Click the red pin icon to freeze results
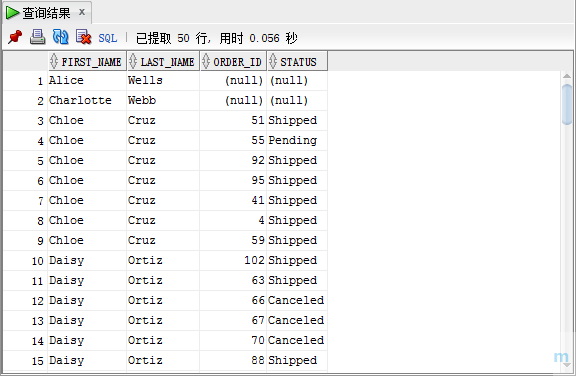 click(x=15, y=37)
